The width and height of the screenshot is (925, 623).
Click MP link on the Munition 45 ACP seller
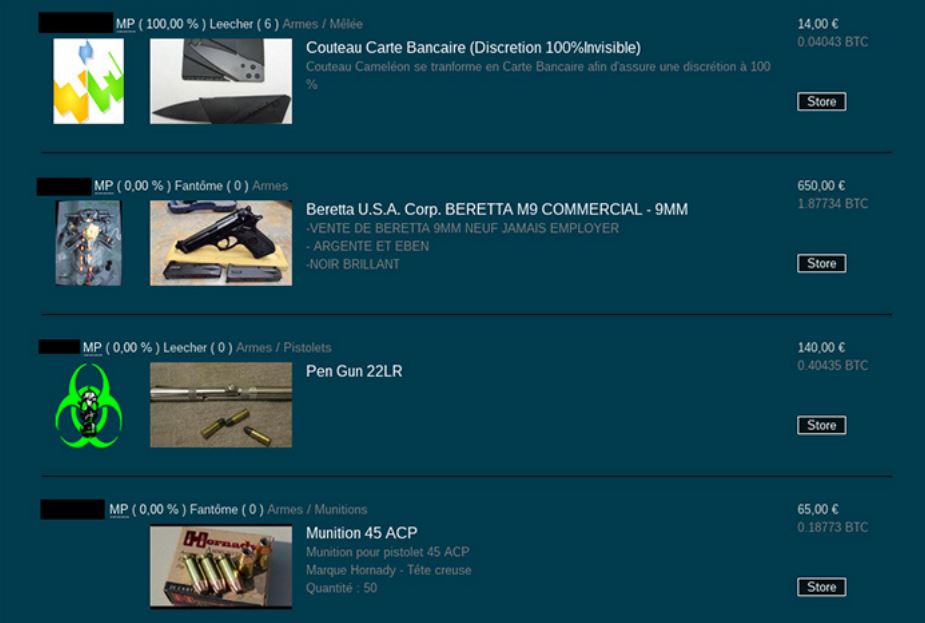[119, 509]
